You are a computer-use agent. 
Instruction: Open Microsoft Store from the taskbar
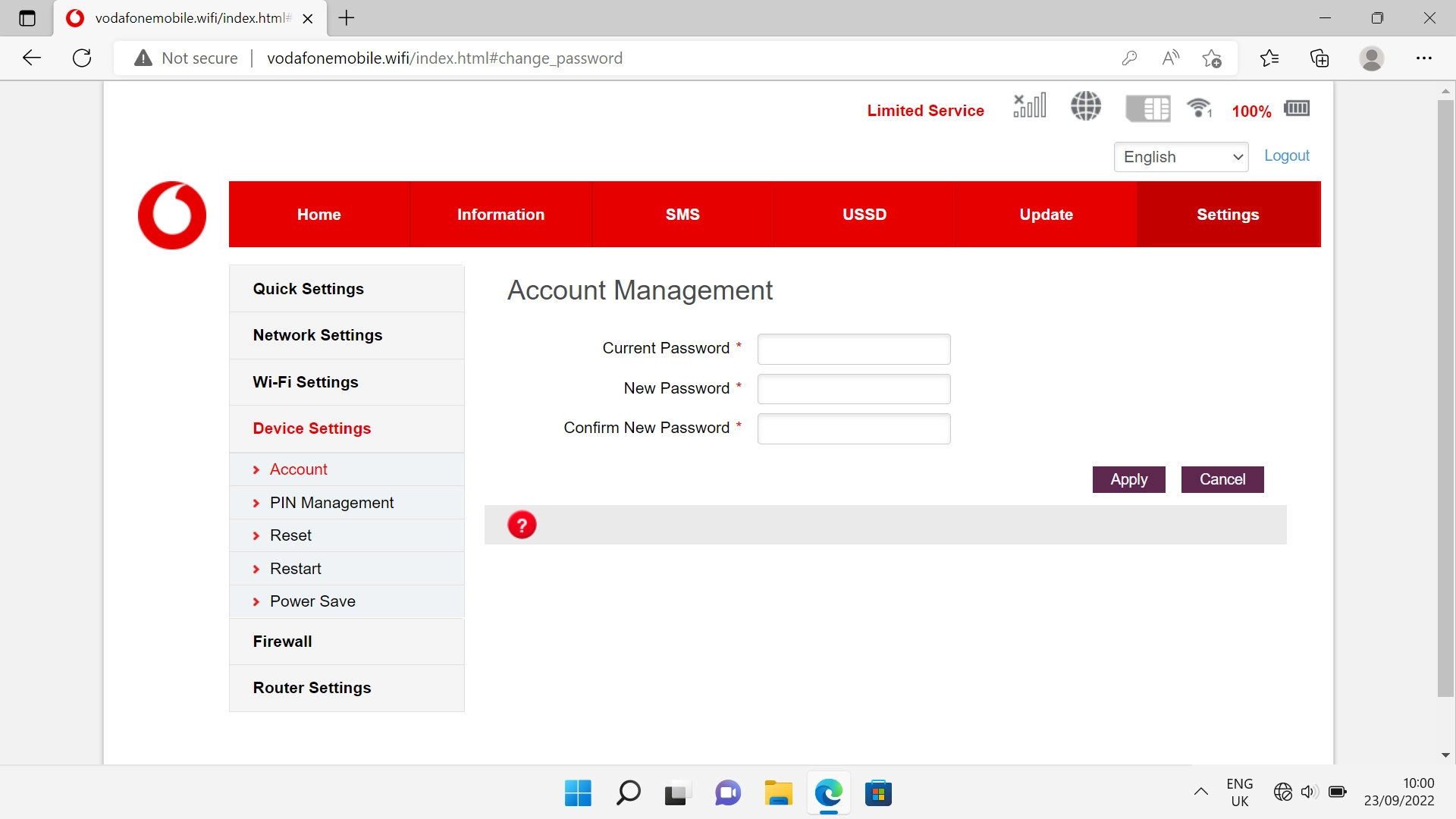[878, 793]
